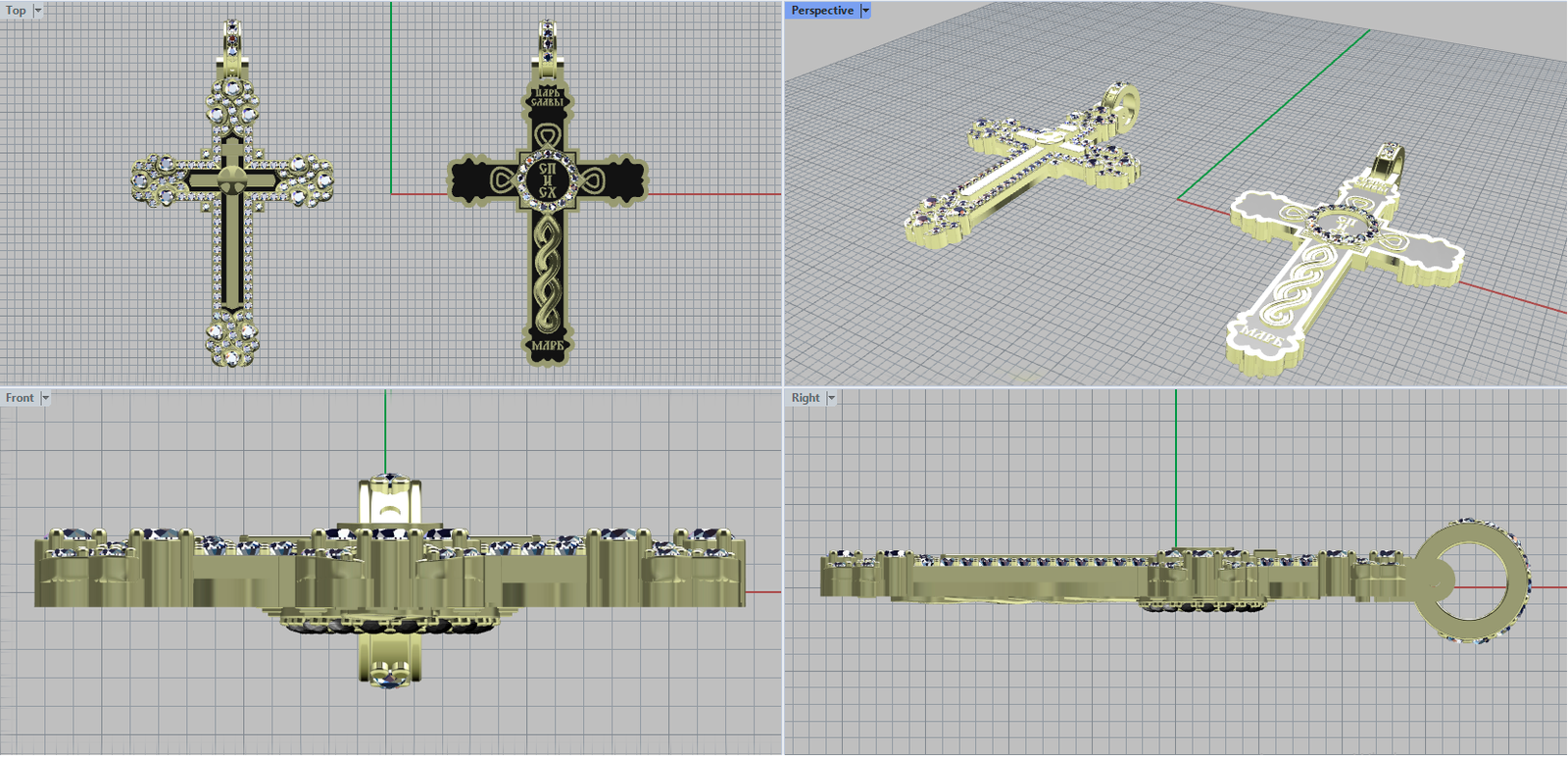
Task: Select the МАРЬ inscription at cross bottom
Action: [548, 346]
